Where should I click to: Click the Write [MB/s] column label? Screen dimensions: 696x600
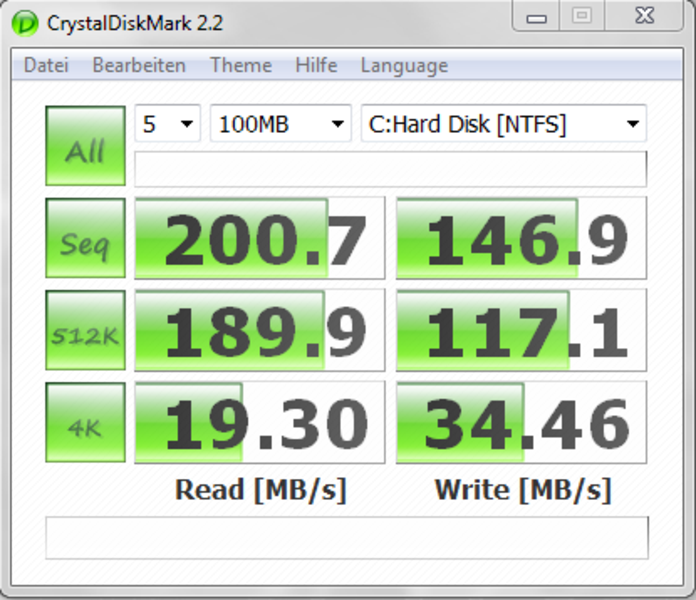click(523, 490)
